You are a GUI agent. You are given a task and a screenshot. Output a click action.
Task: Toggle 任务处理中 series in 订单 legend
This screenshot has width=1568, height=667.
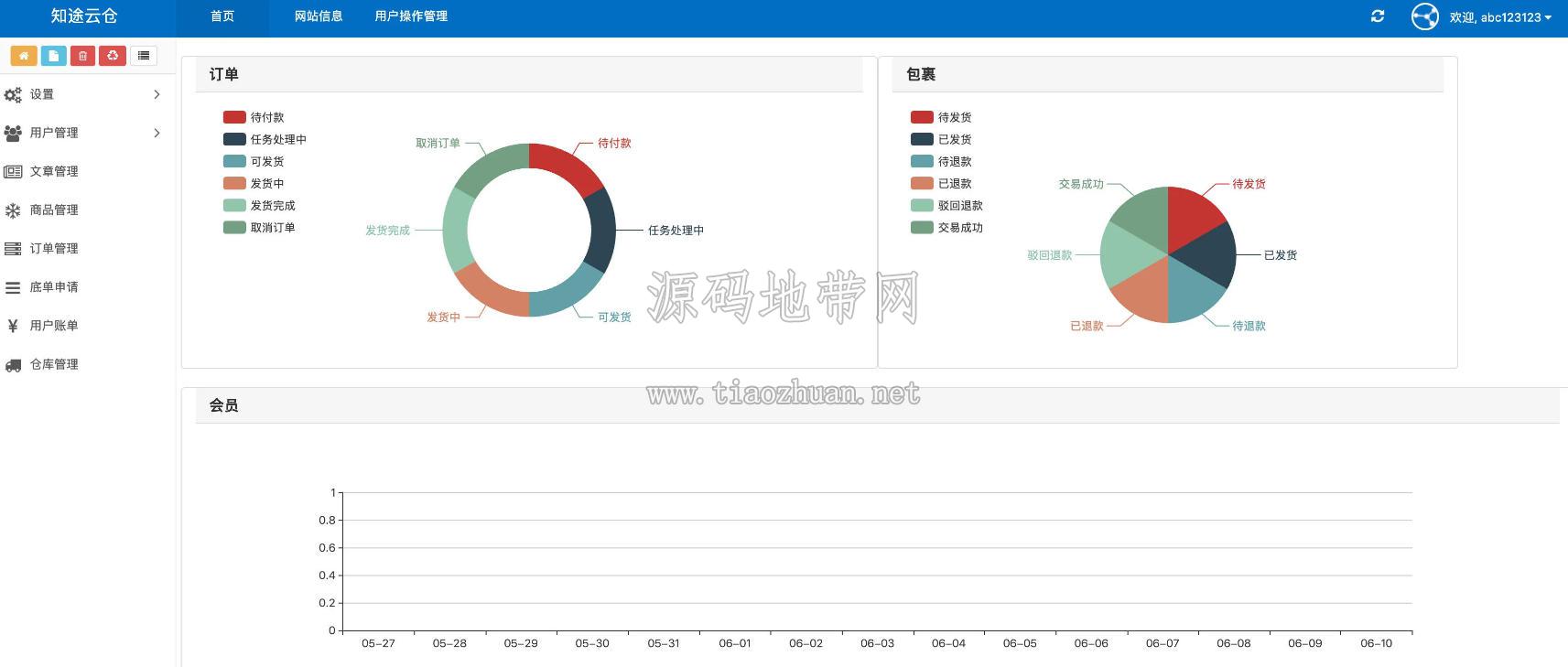click(265, 139)
